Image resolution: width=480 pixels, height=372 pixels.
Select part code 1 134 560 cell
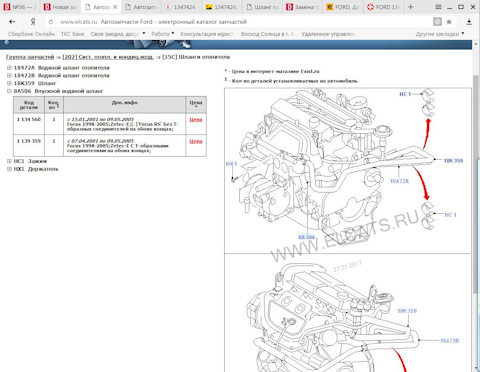pyautogui.click(x=29, y=124)
